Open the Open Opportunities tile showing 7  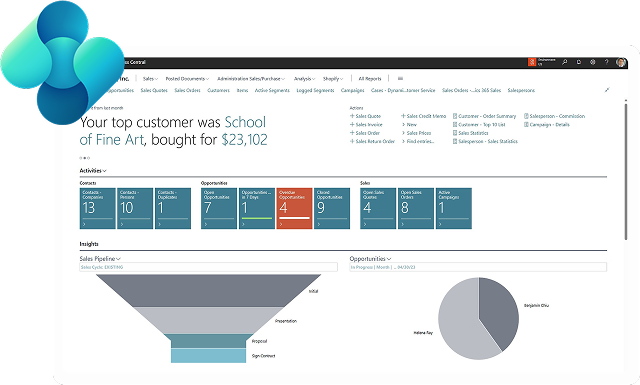219,208
